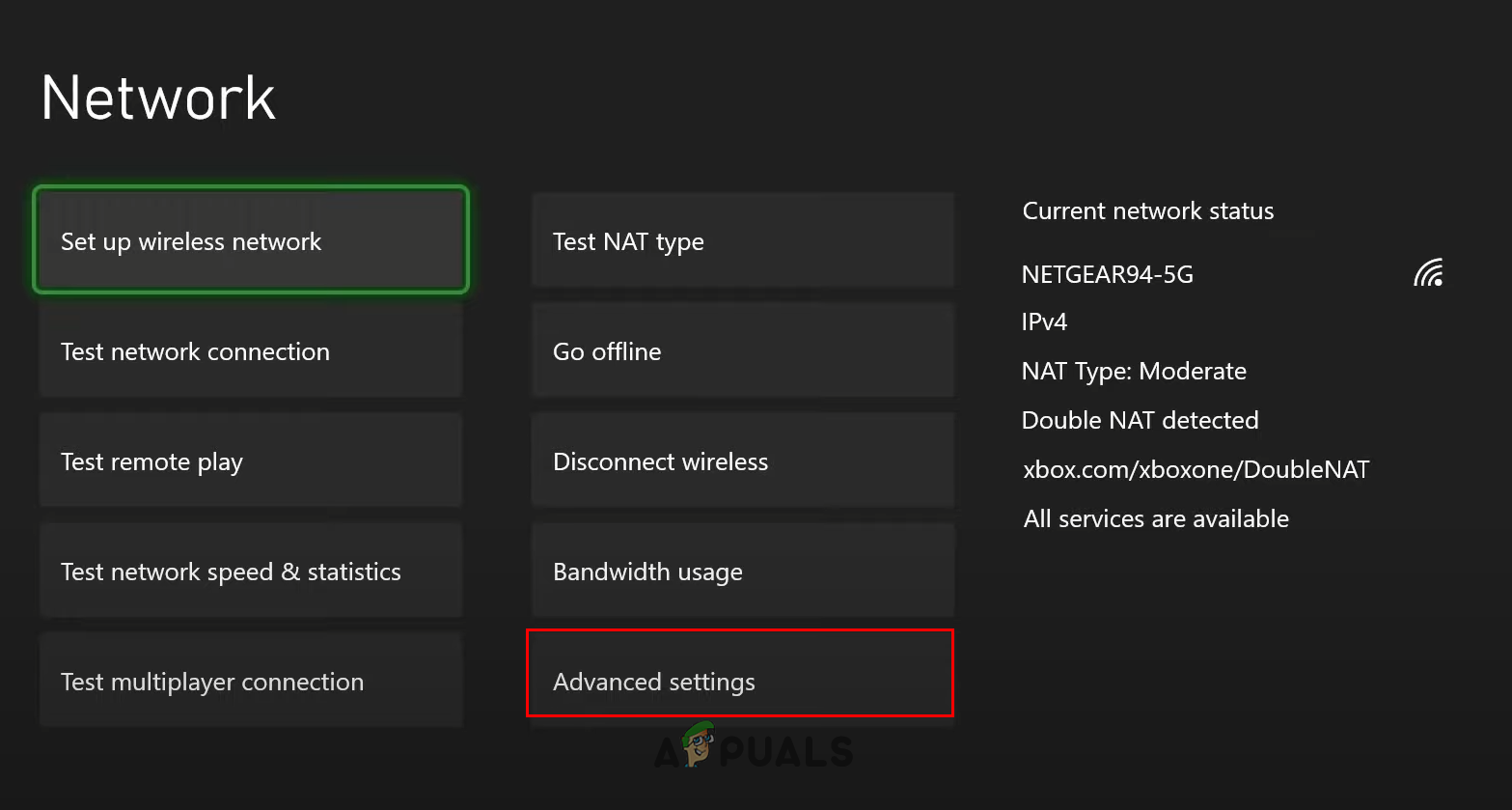Launch Test multiplayer connection
The height and width of the screenshot is (810, 1512).
coord(251,681)
